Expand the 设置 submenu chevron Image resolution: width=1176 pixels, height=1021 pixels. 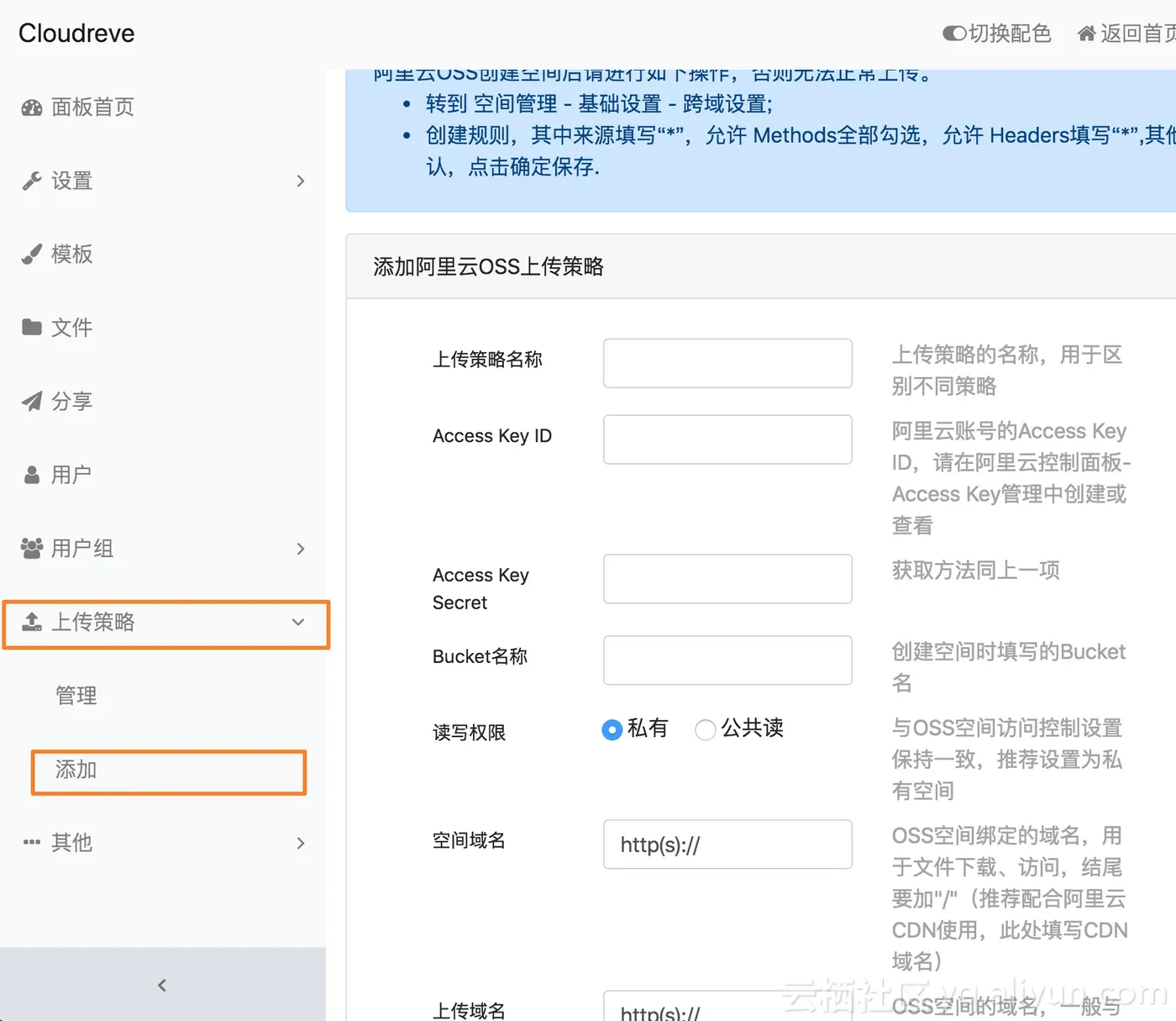point(301,181)
